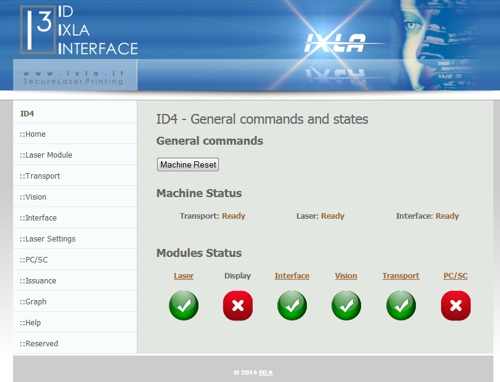Screen dimensions: 500x382
Task: Click the www.ixla.it SecureLaser Printing banner
Action: coord(75,75)
